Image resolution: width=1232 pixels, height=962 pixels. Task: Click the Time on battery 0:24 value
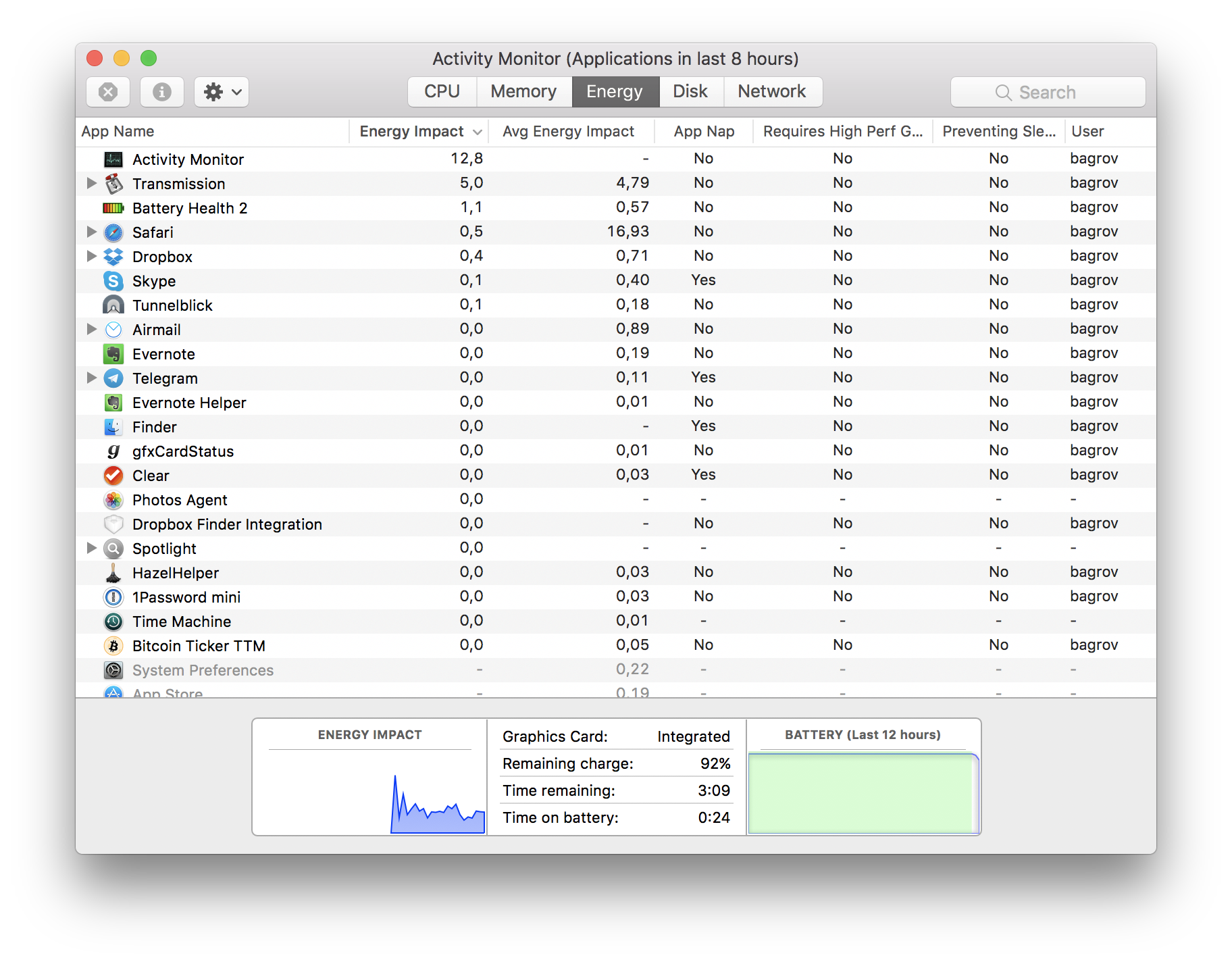[x=714, y=817]
